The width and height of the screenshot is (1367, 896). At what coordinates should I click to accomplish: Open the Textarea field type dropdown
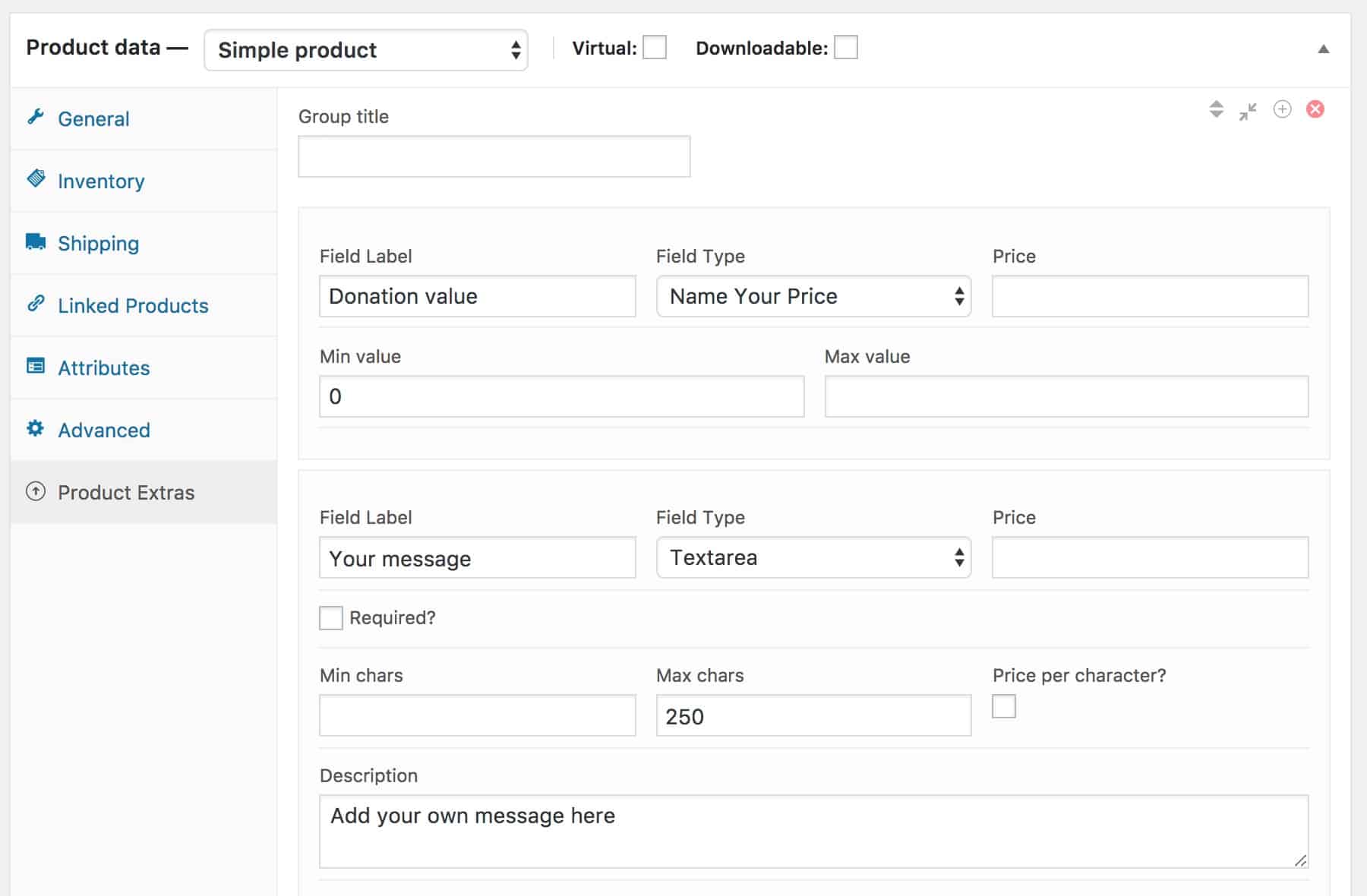(813, 557)
